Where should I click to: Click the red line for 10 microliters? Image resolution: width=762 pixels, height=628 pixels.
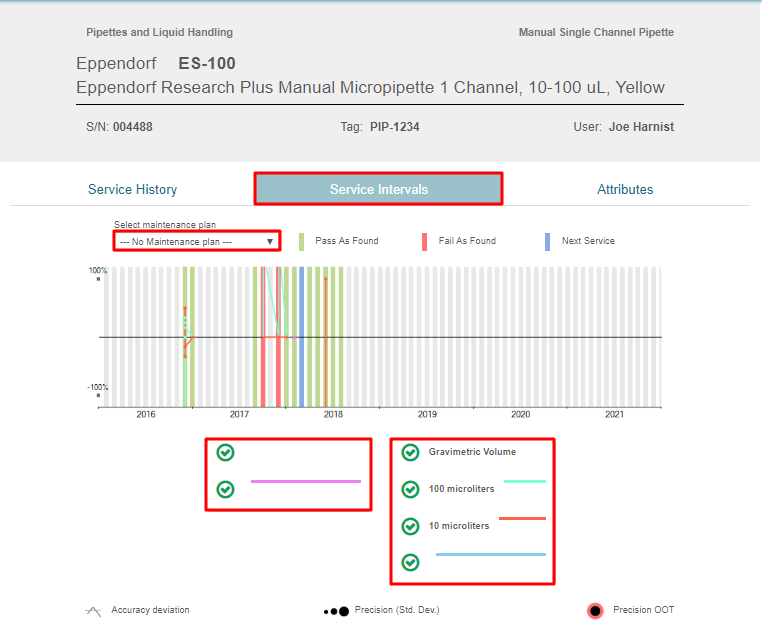(x=522, y=518)
